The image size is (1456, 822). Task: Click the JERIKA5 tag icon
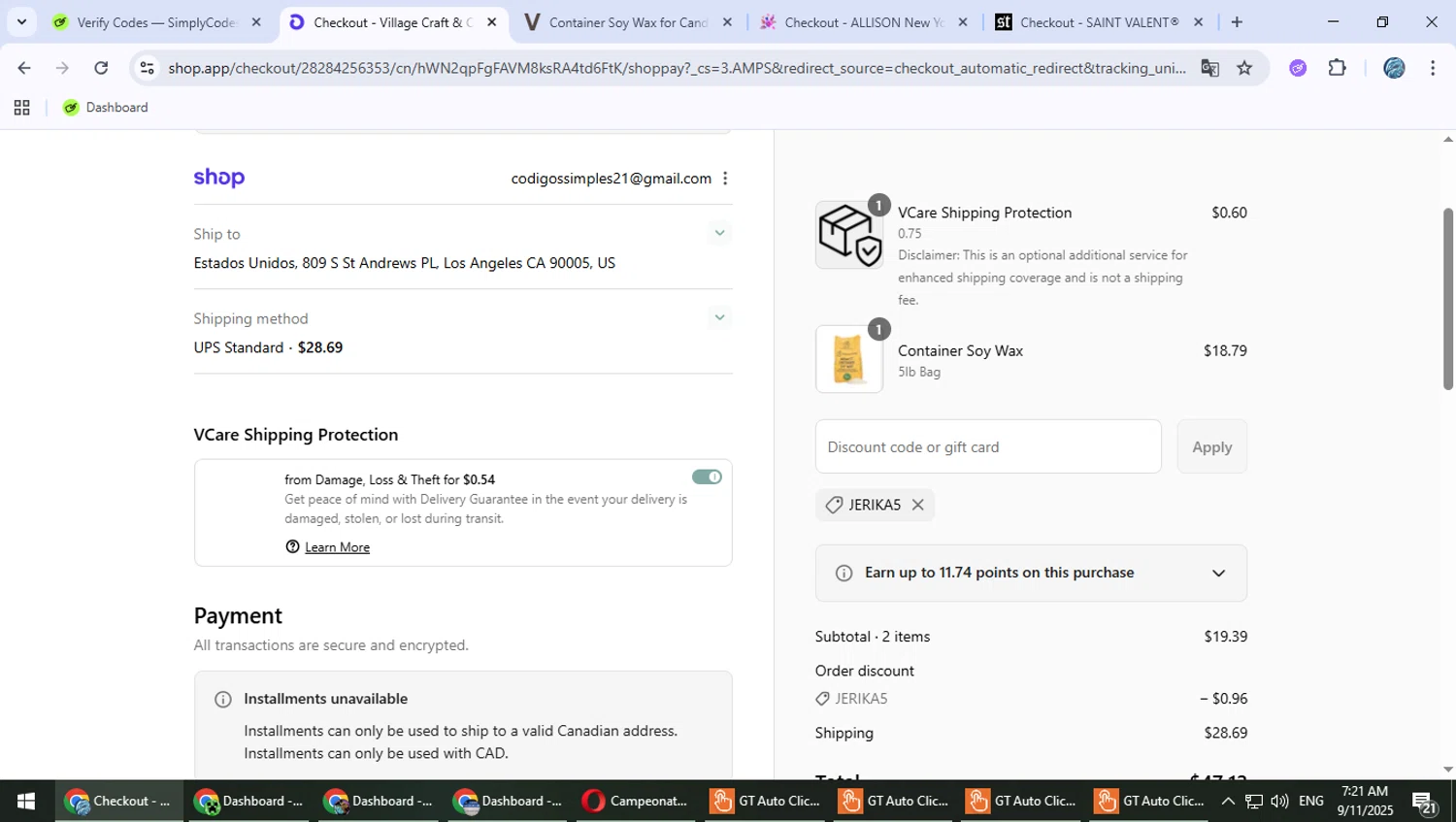834,505
